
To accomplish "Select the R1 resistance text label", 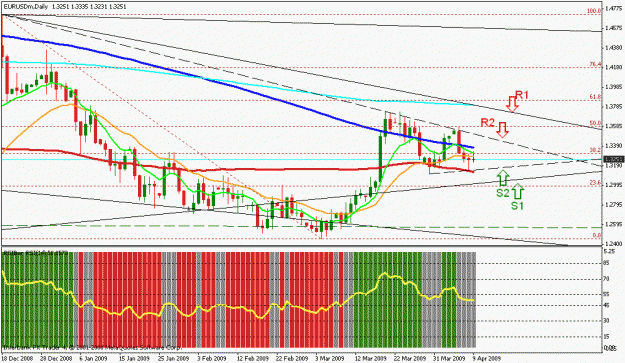I will point(521,95).
